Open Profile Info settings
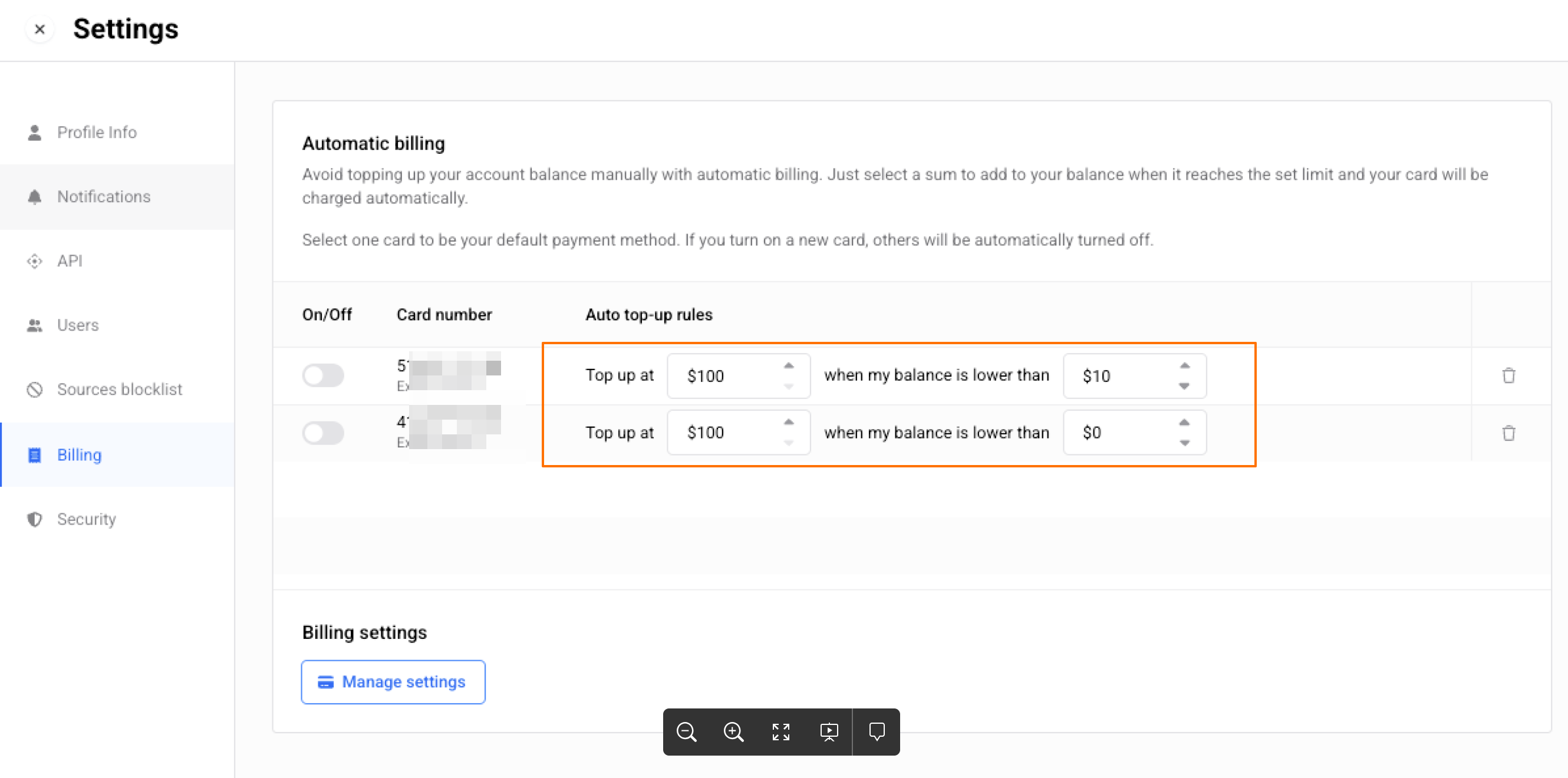 click(x=117, y=132)
